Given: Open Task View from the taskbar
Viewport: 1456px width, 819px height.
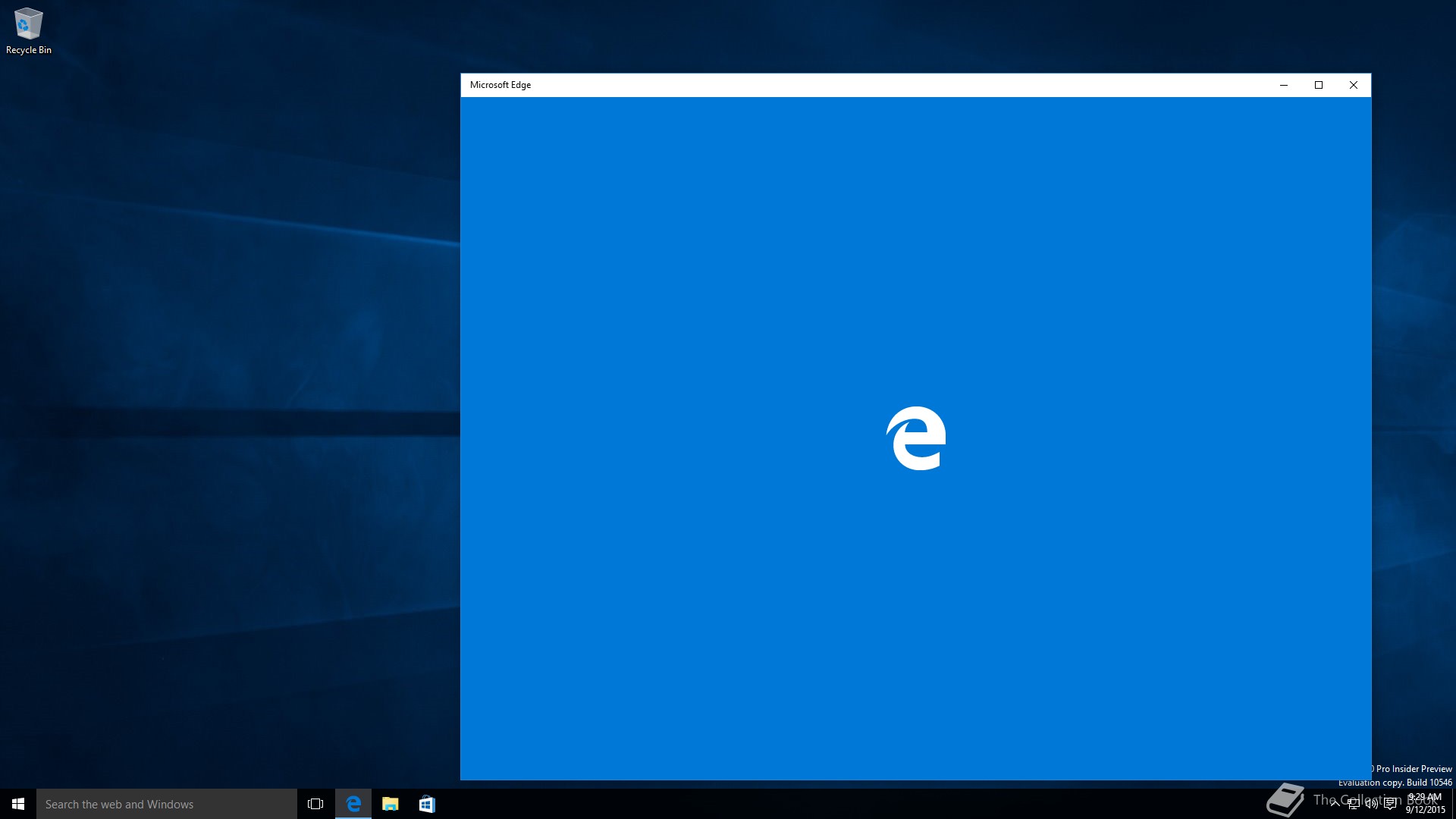Looking at the screenshot, I should tap(315, 804).
